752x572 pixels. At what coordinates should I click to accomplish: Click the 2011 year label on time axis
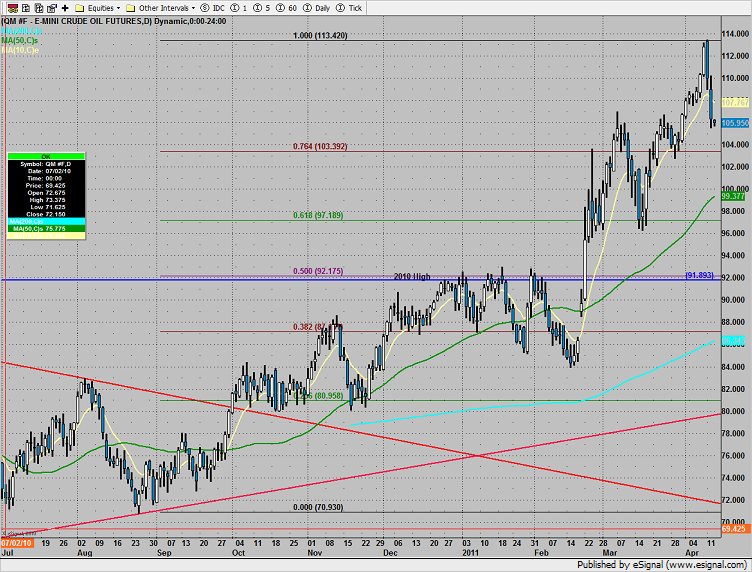pos(470,553)
